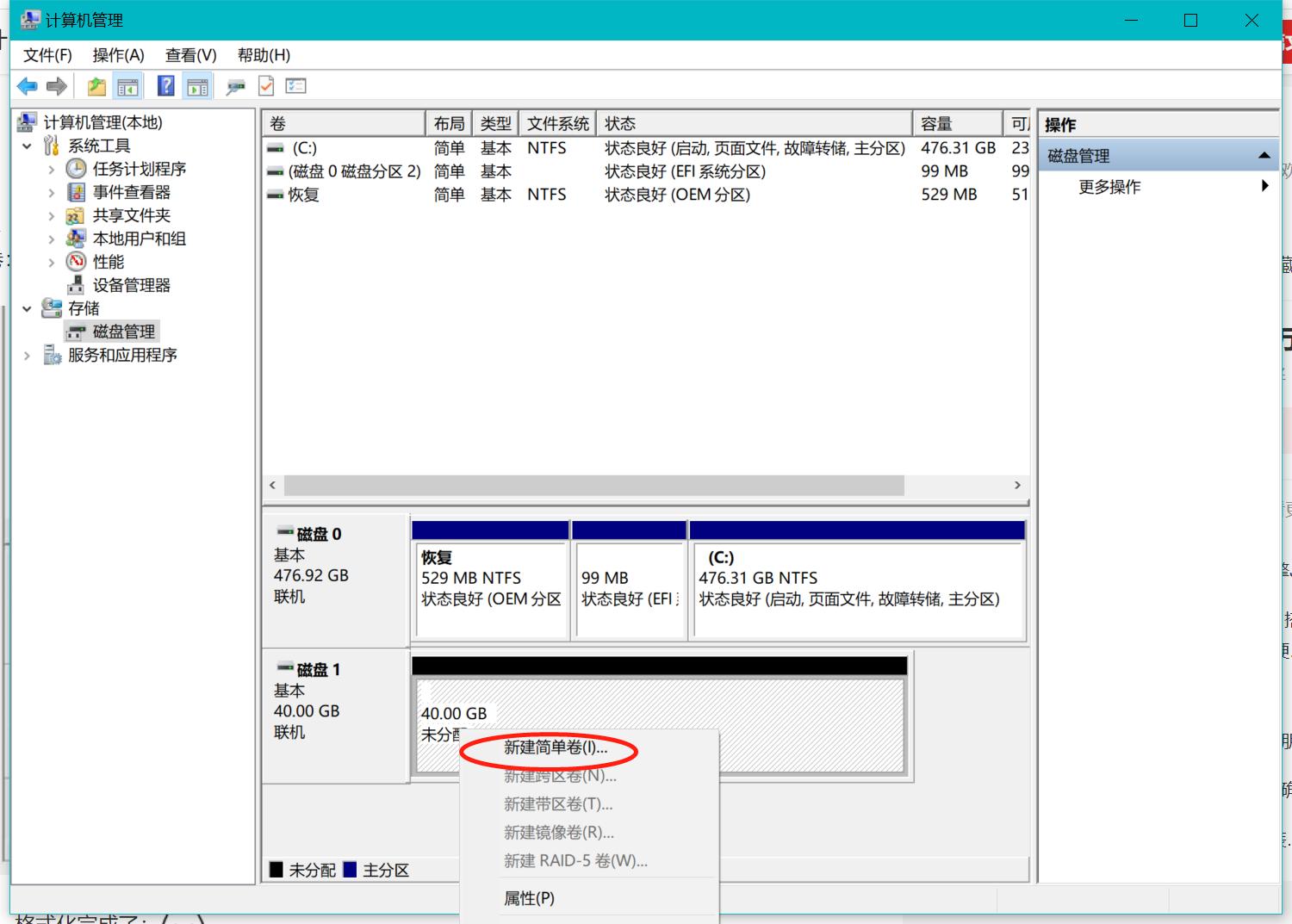Image resolution: width=1292 pixels, height=924 pixels.
Task: Click the up-one-level folder icon
Action: [96, 86]
